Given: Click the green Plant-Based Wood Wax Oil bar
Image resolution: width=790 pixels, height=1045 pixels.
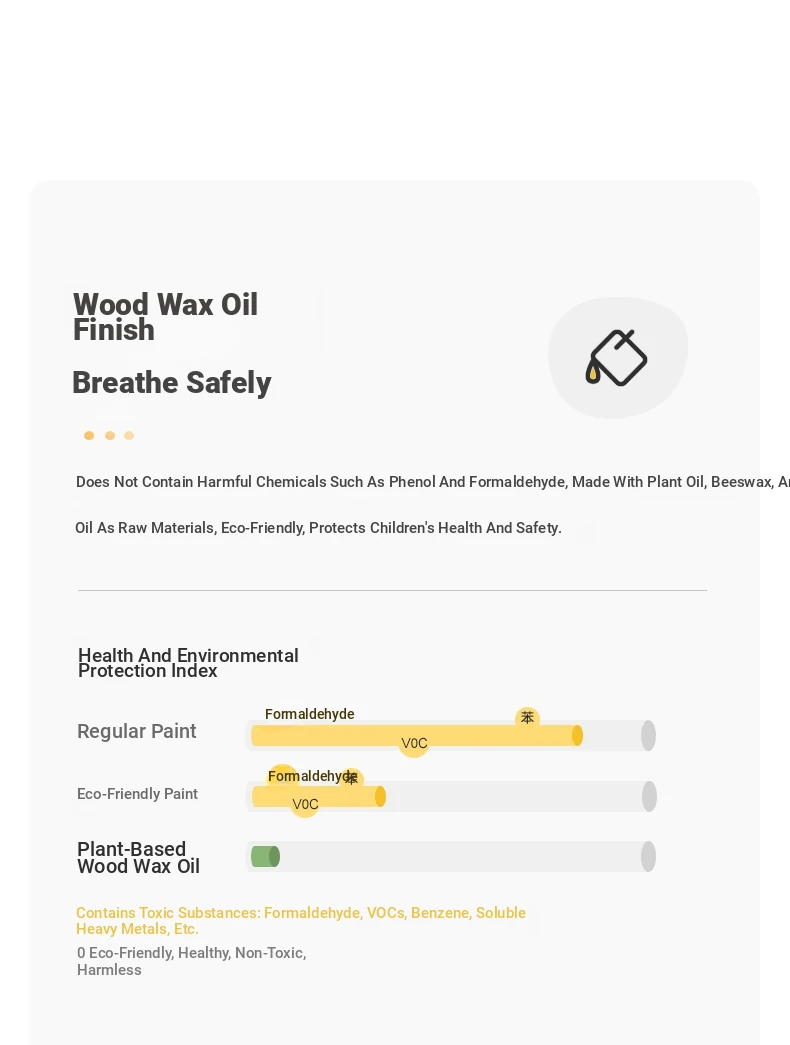Looking at the screenshot, I should point(265,856).
